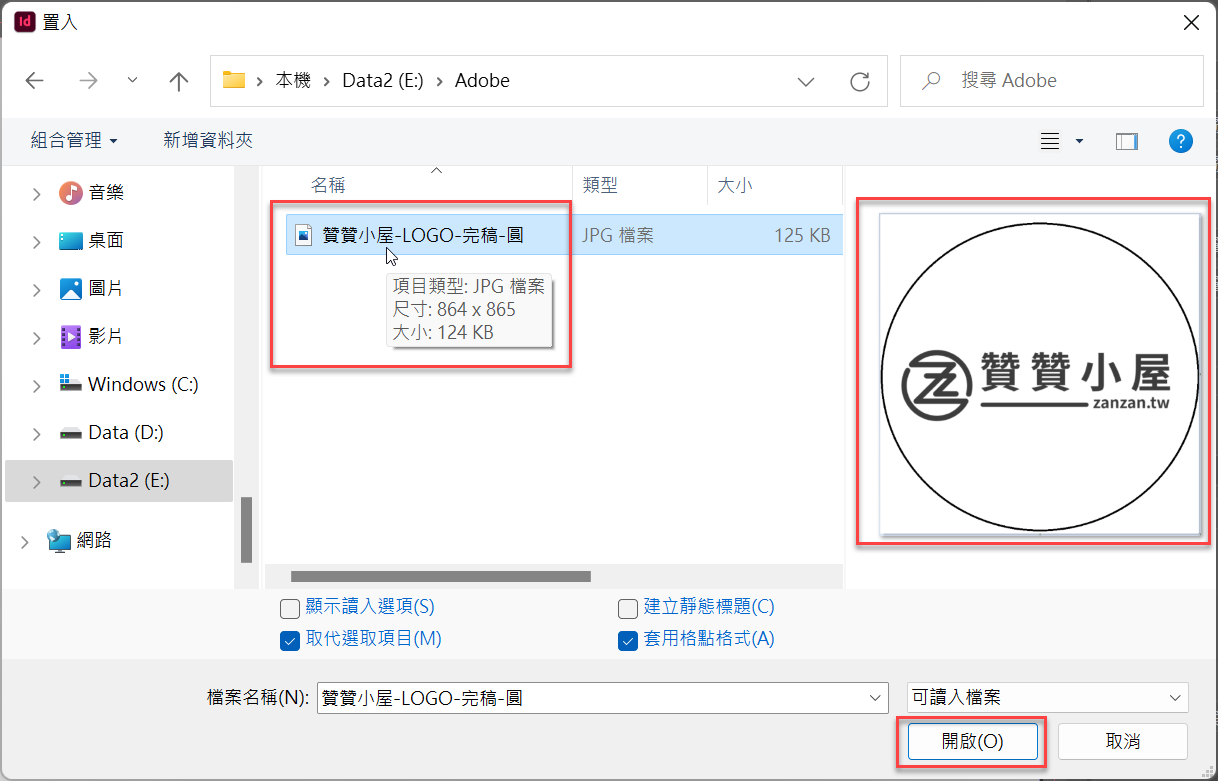The image size is (1218, 781).
Task: Click the folder icon in address bar
Action: 234,80
